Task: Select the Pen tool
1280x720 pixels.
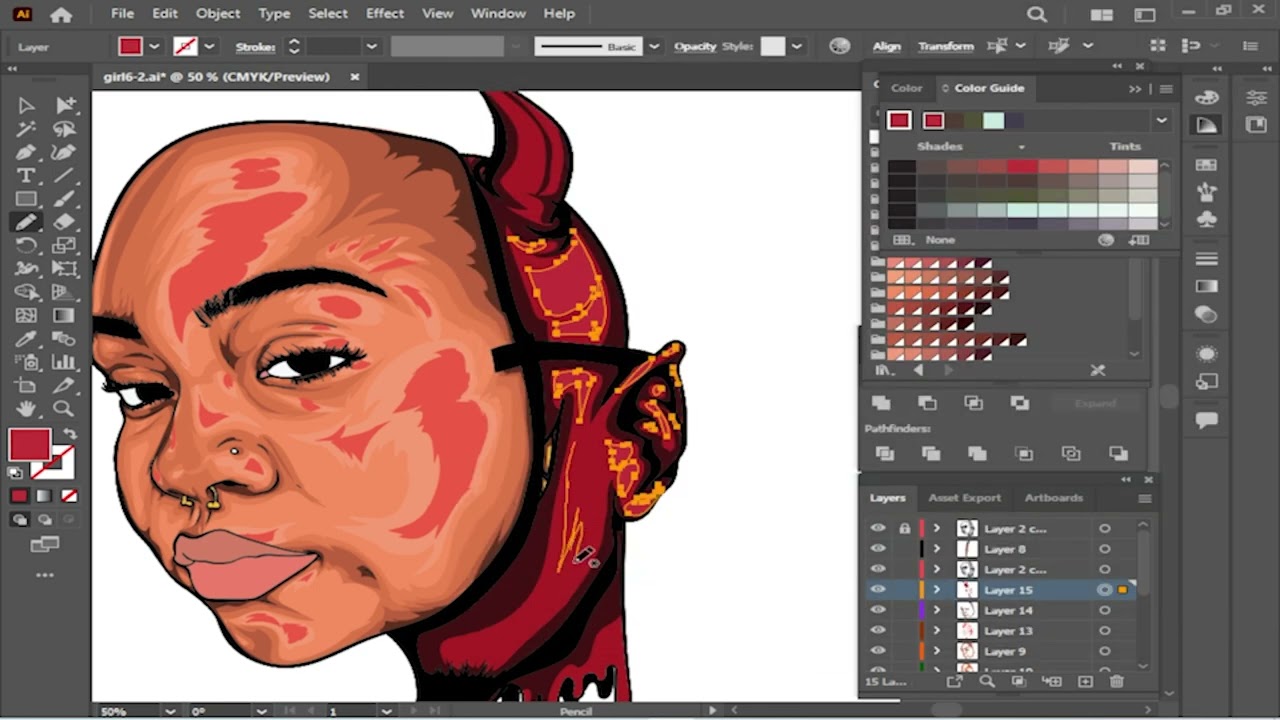Action: click(x=26, y=152)
